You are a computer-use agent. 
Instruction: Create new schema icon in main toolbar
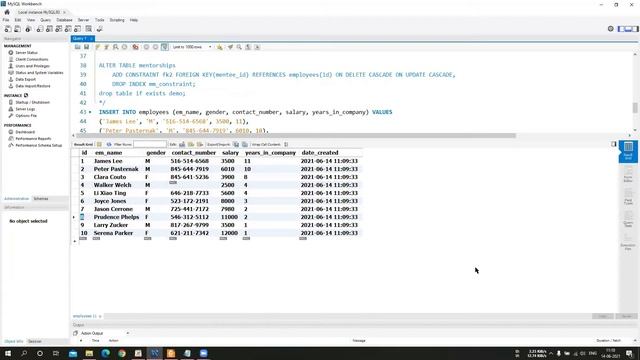(40, 29)
